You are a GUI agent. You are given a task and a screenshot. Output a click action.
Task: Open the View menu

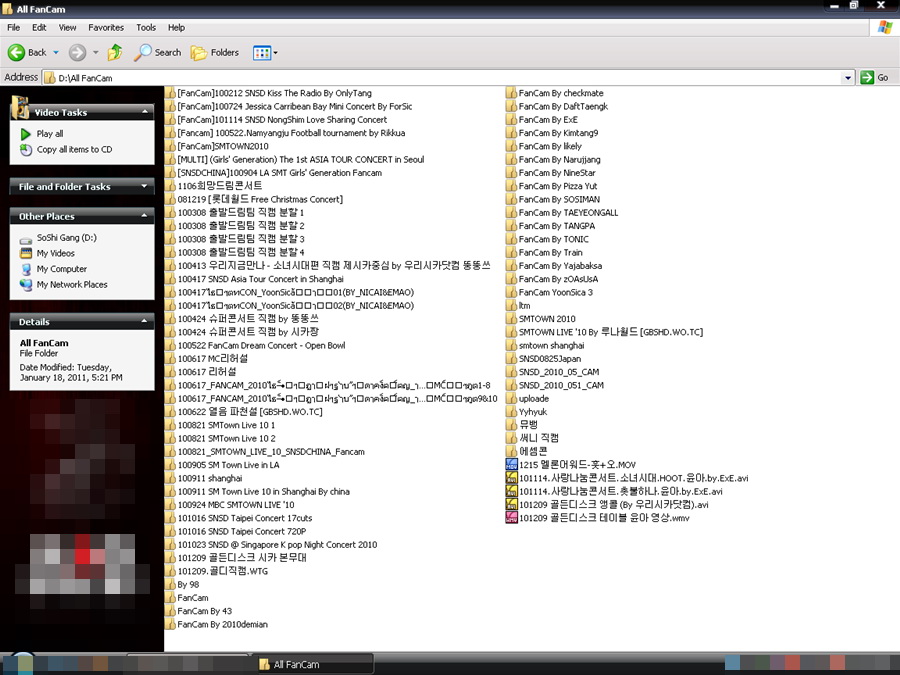point(67,28)
